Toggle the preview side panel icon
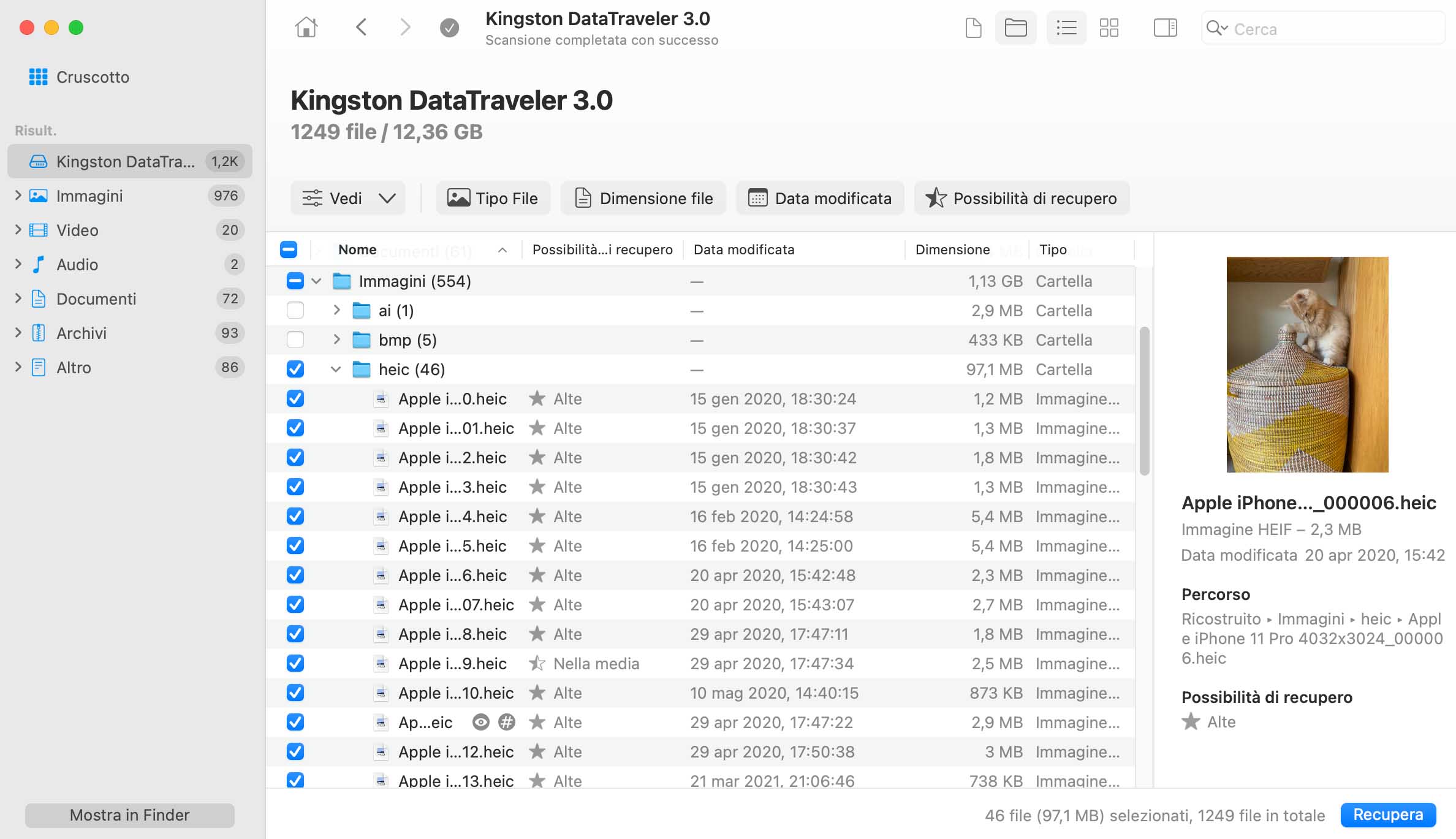The image size is (1456, 839). [1165, 28]
